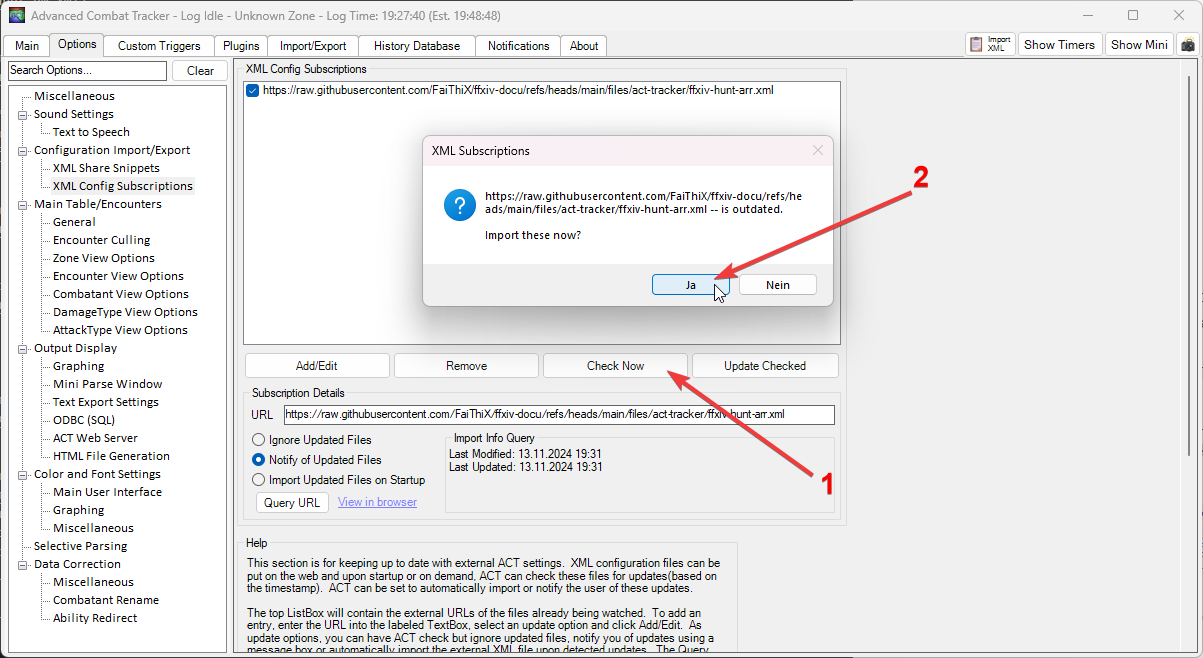Select Zone View Options tree item
This screenshot has height=658, width=1203.
click(x=103, y=258)
